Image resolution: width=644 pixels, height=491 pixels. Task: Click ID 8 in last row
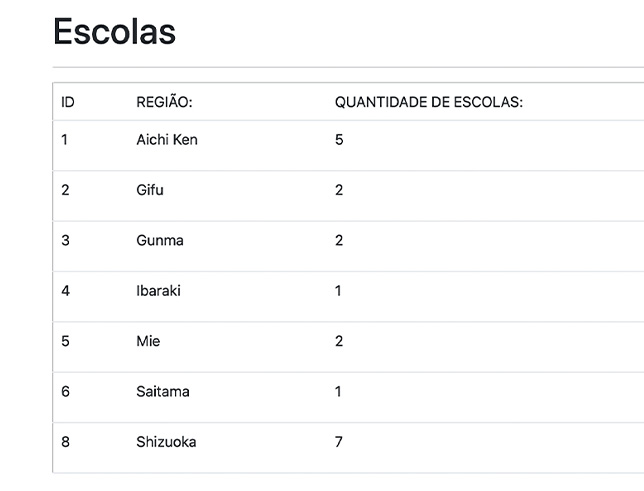point(65,442)
